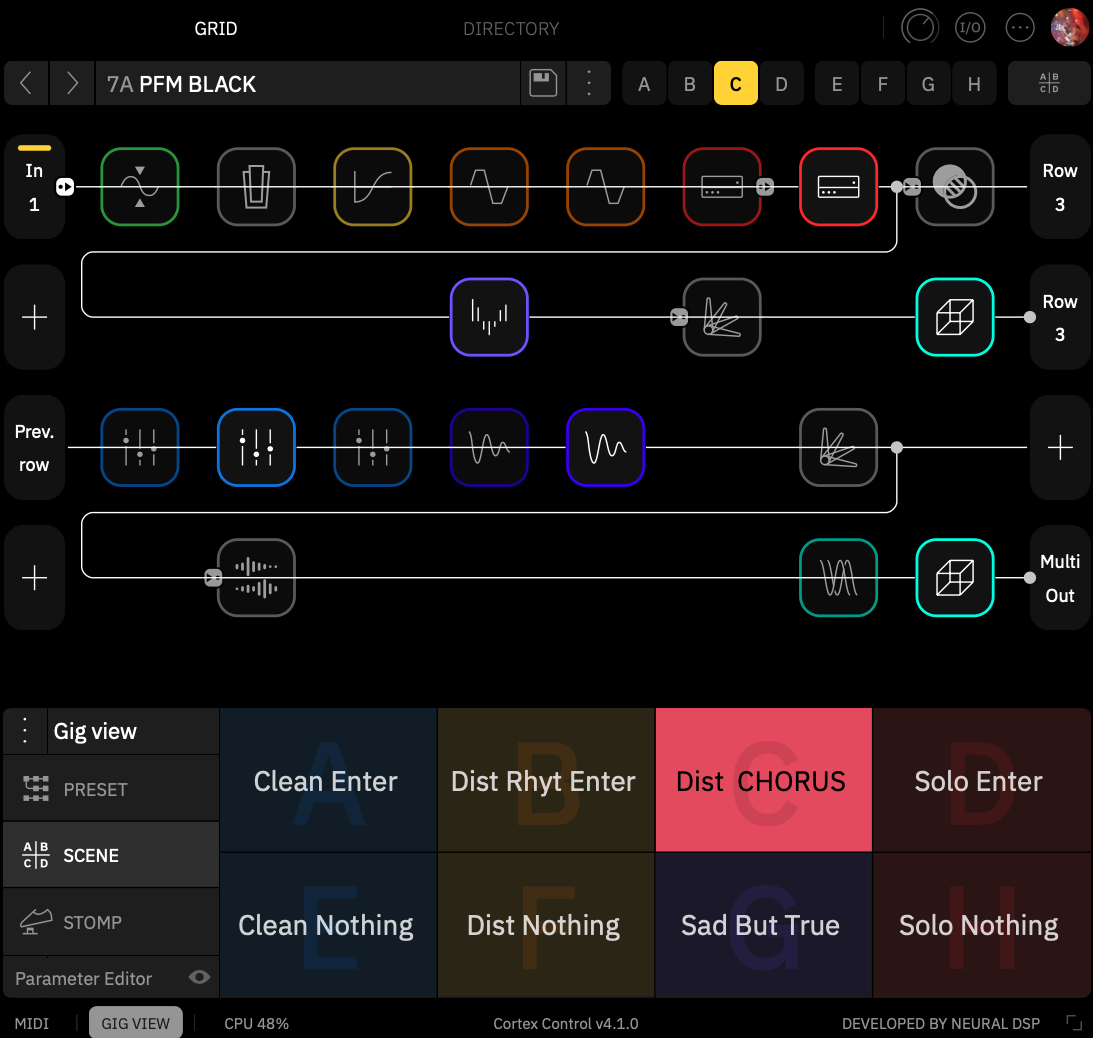
Task: Select the bright blue active EQ block
Action: [256, 448]
